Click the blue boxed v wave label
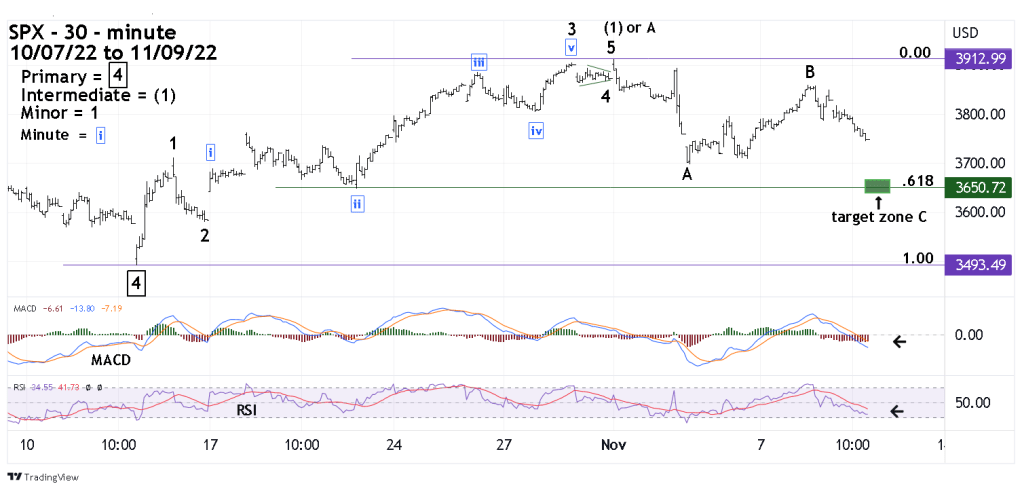The image size is (1022, 490). [x=571, y=47]
